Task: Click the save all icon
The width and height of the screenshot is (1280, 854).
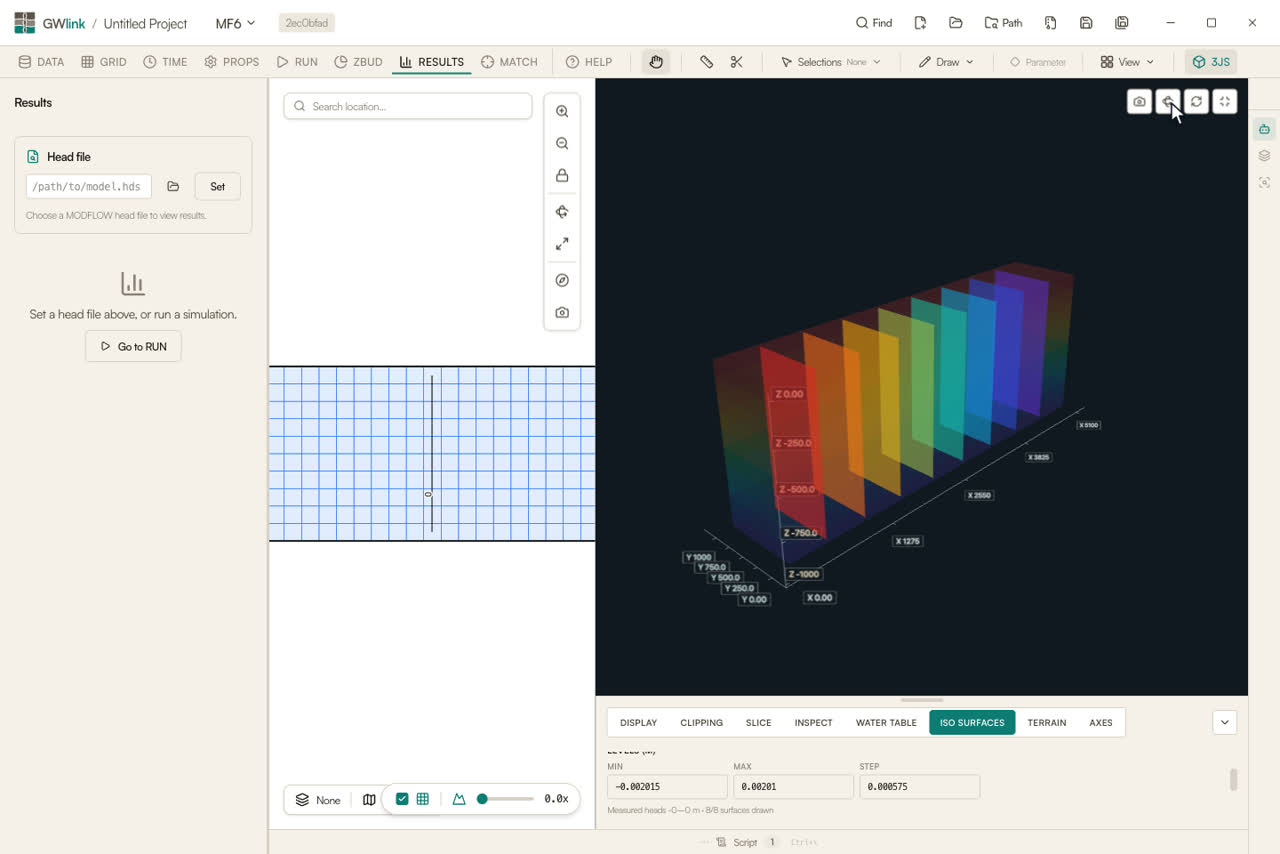Action: click(1122, 23)
